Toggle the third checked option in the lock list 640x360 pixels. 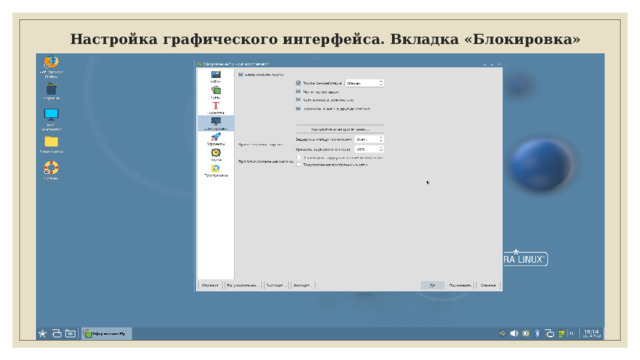[x=298, y=100]
